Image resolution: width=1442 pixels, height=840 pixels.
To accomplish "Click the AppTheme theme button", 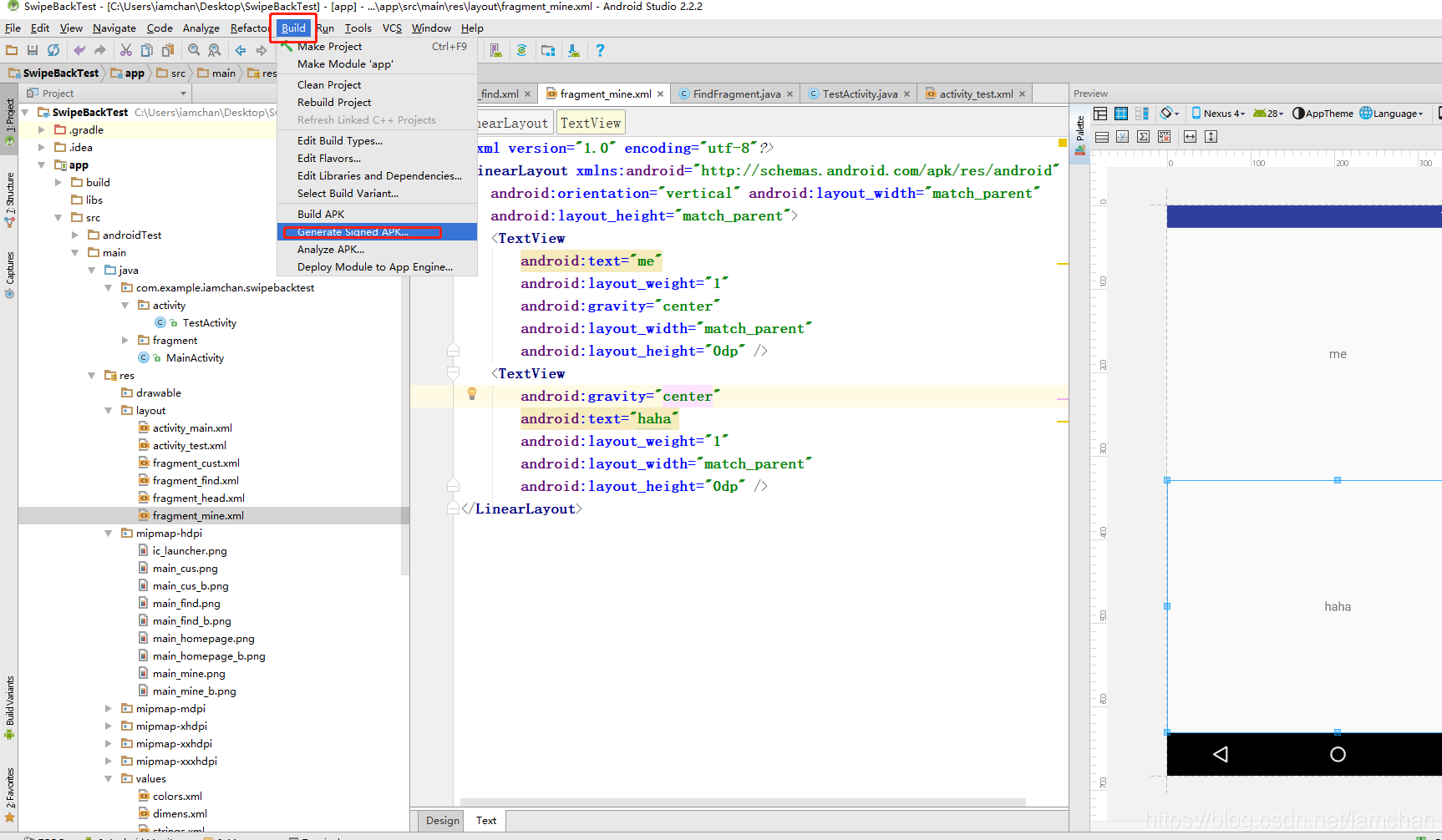I will (1323, 114).
